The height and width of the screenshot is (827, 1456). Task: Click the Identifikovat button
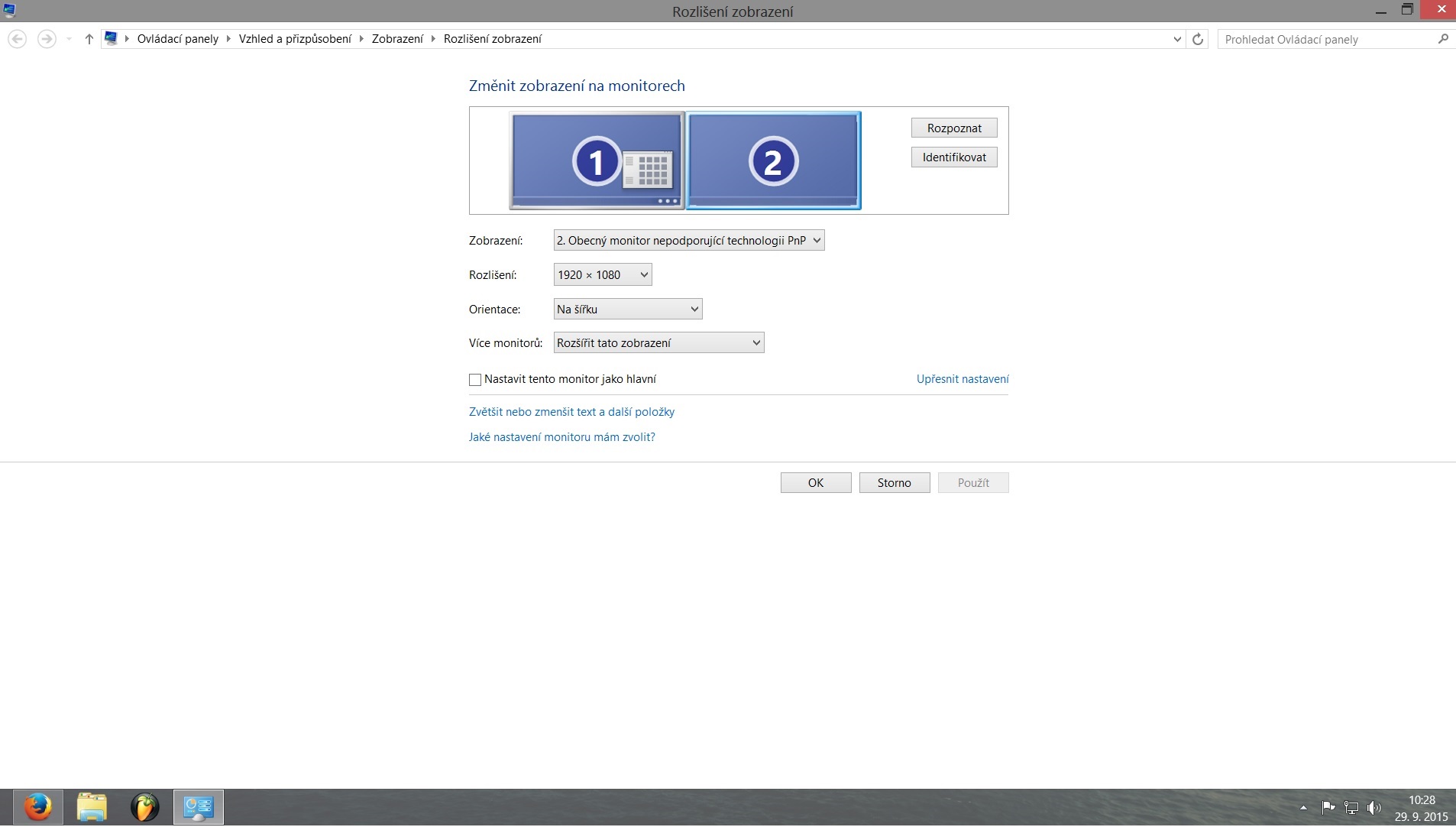954,157
